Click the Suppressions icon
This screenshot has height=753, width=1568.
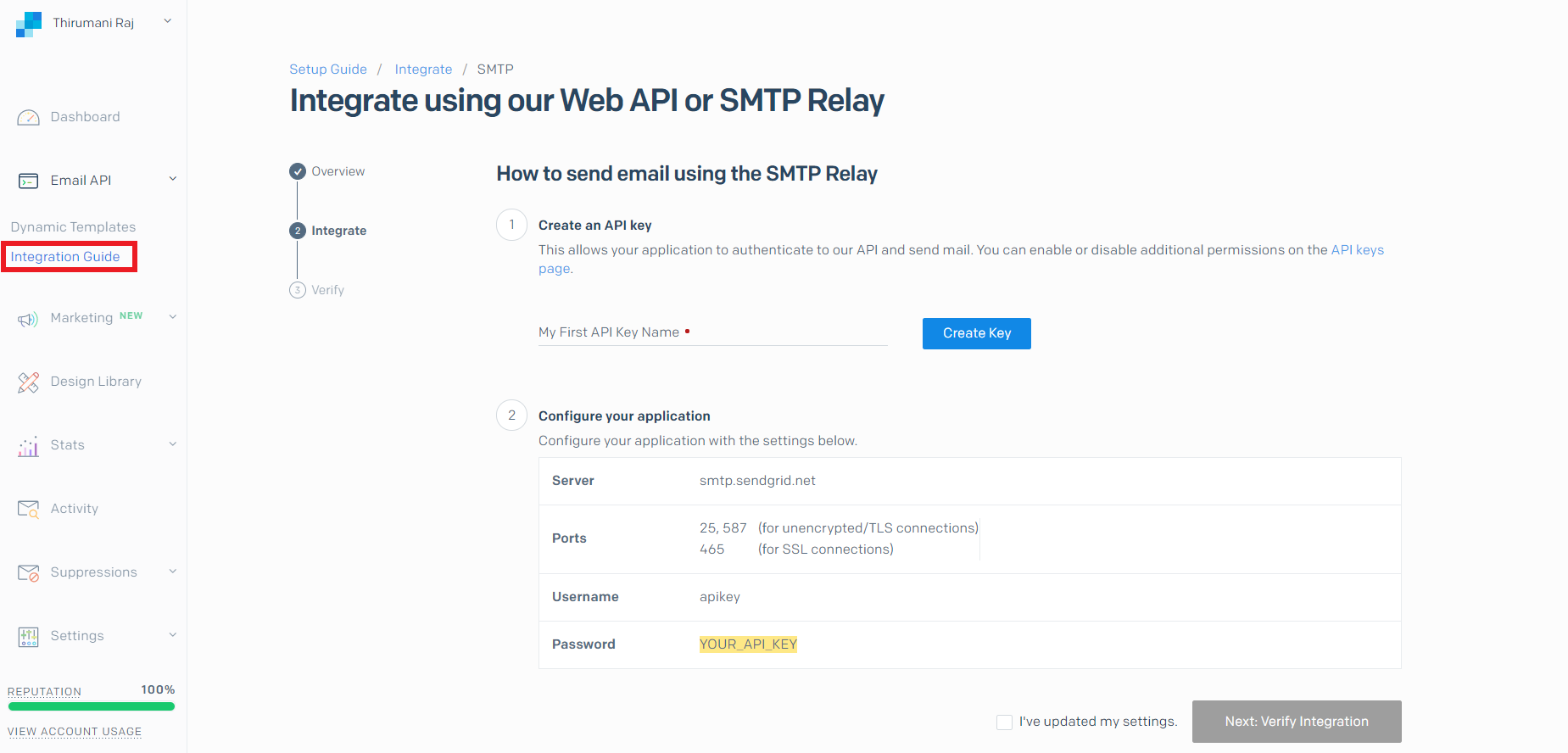[x=28, y=573]
